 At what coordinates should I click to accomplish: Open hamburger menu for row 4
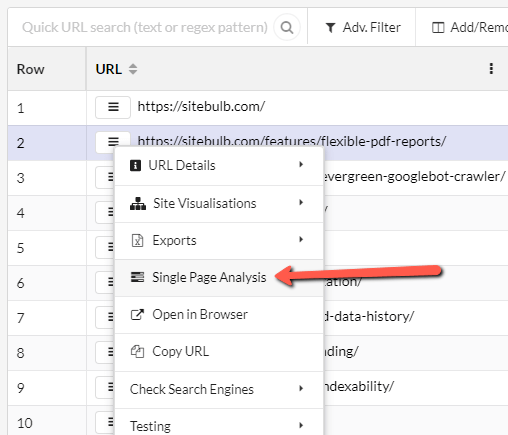[x=105, y=212]
